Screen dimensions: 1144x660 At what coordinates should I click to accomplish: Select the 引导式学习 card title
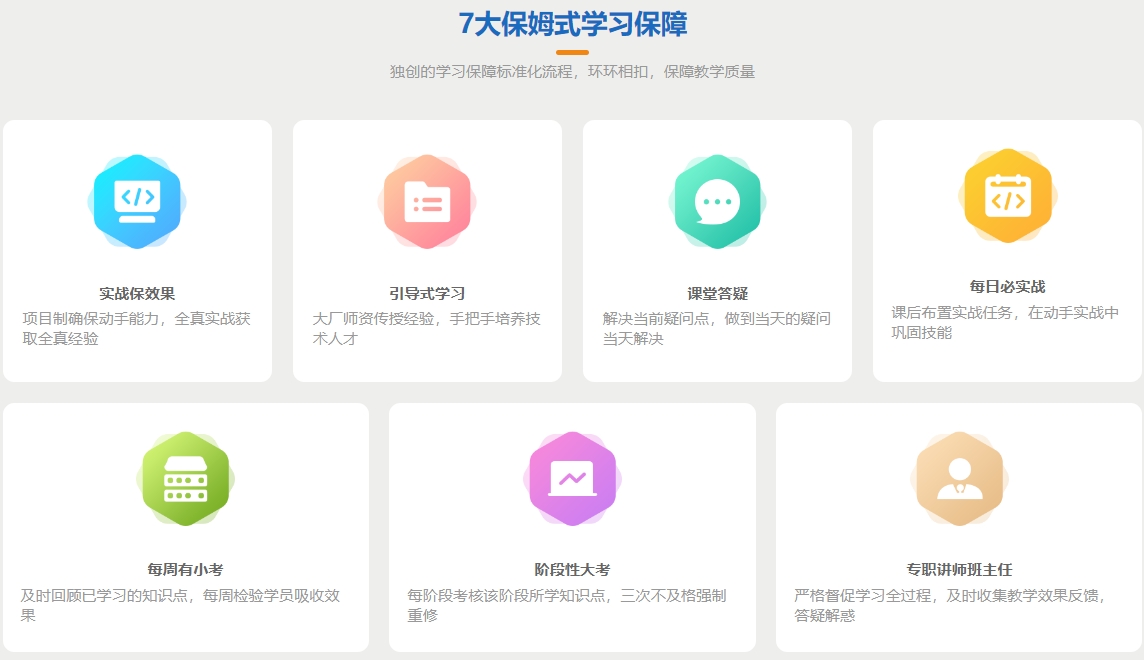click(427, 293)
